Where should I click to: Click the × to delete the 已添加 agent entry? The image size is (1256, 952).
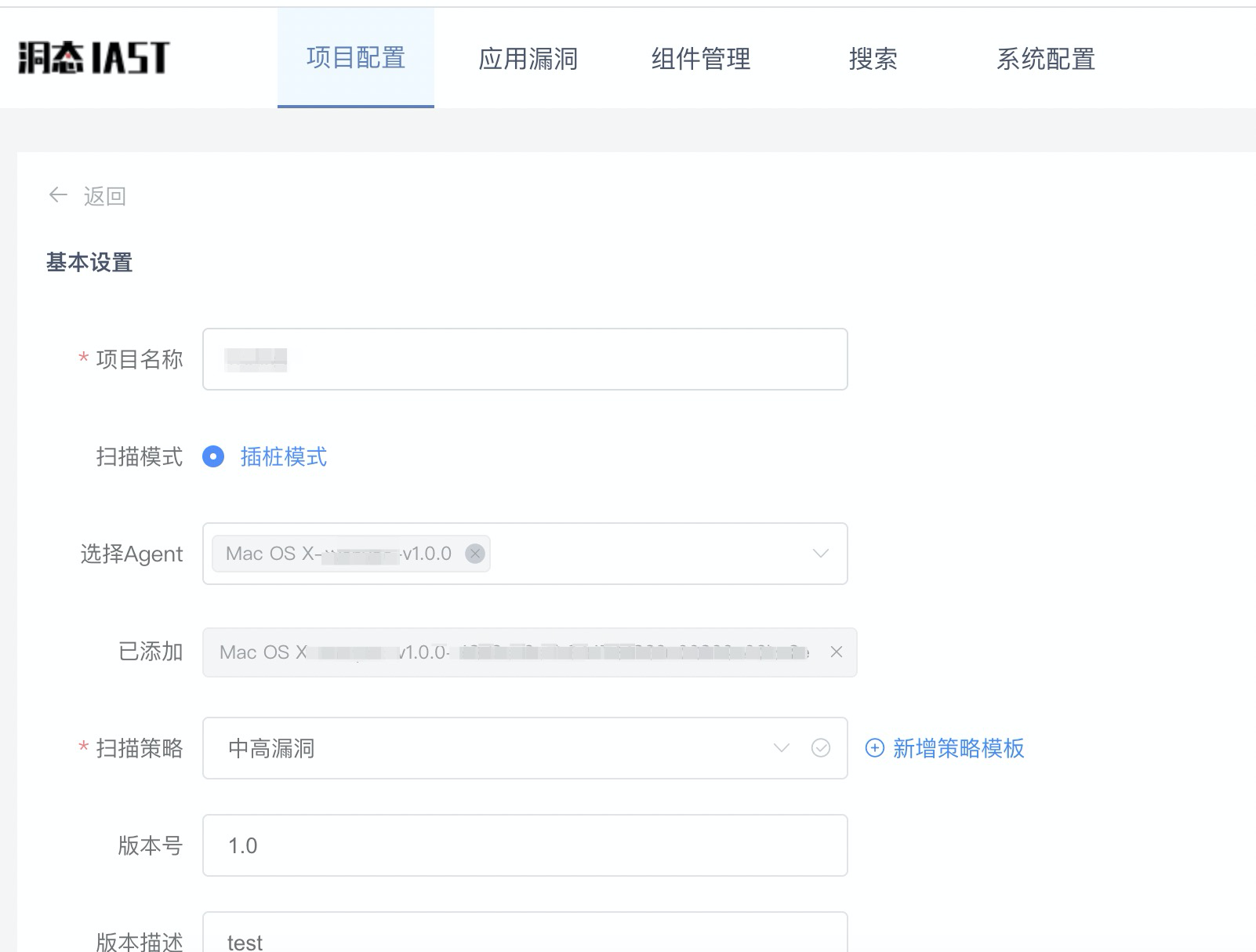click(837, 652)
